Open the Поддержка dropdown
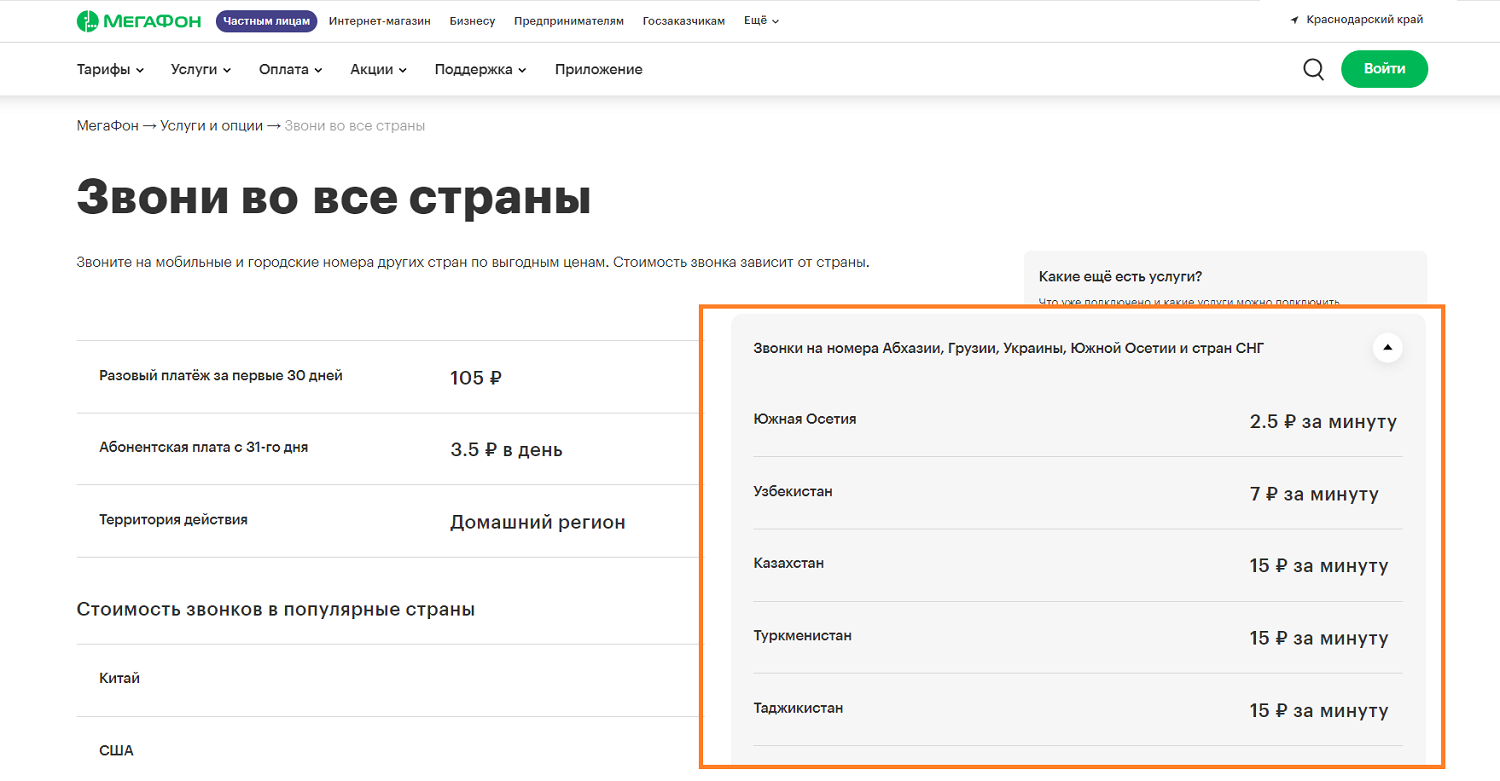The width and height of the screenshot is (1500, 781). 481,69
